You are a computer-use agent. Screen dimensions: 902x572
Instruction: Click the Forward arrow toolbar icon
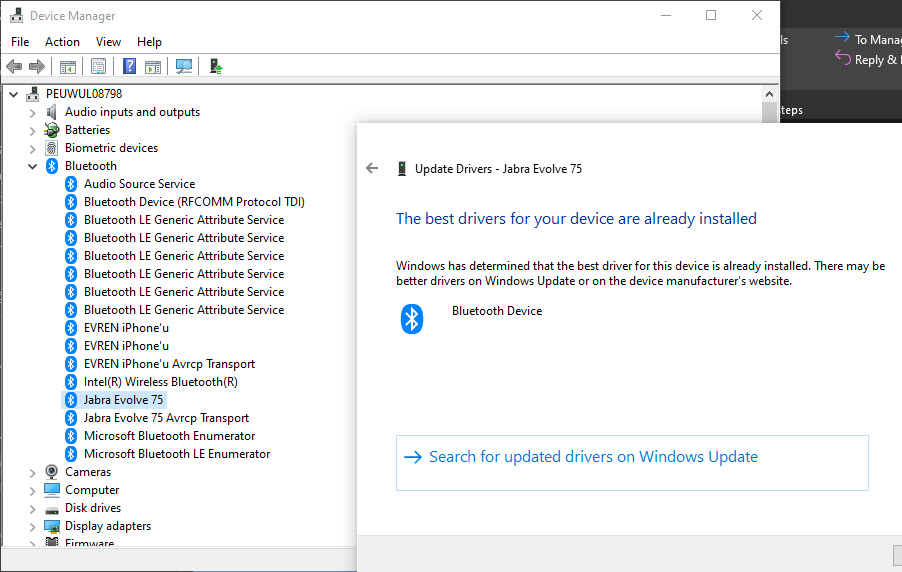(37, 67)
